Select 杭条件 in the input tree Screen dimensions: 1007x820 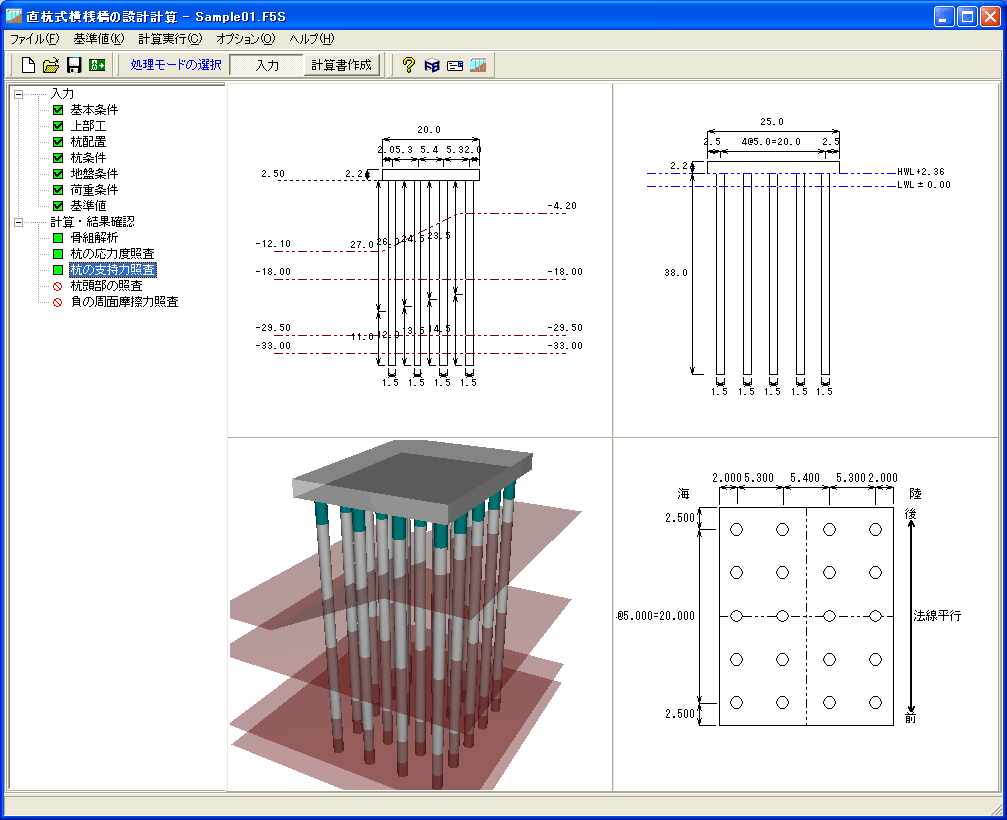coord(88,158)
